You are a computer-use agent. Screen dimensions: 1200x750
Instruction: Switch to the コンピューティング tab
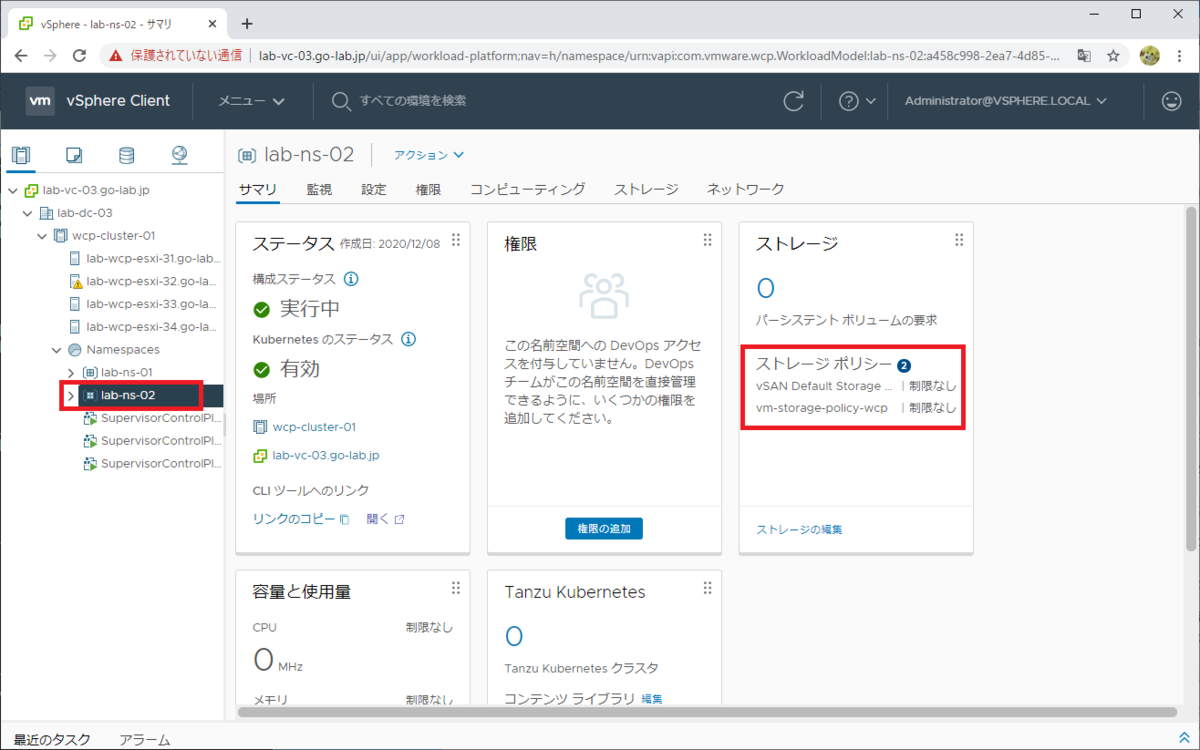click(528, 189)
